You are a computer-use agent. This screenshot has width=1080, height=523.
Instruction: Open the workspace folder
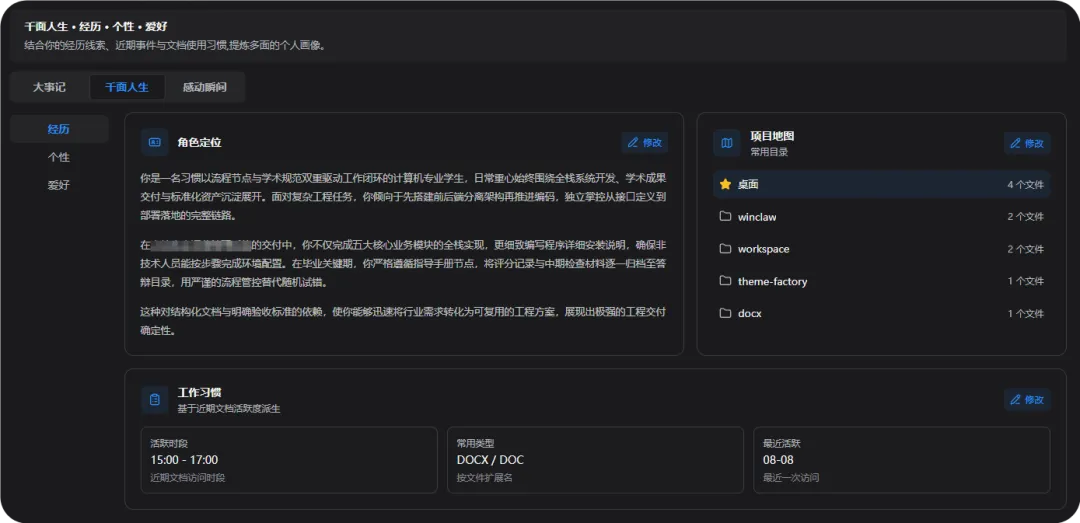[x=882, y=249]
